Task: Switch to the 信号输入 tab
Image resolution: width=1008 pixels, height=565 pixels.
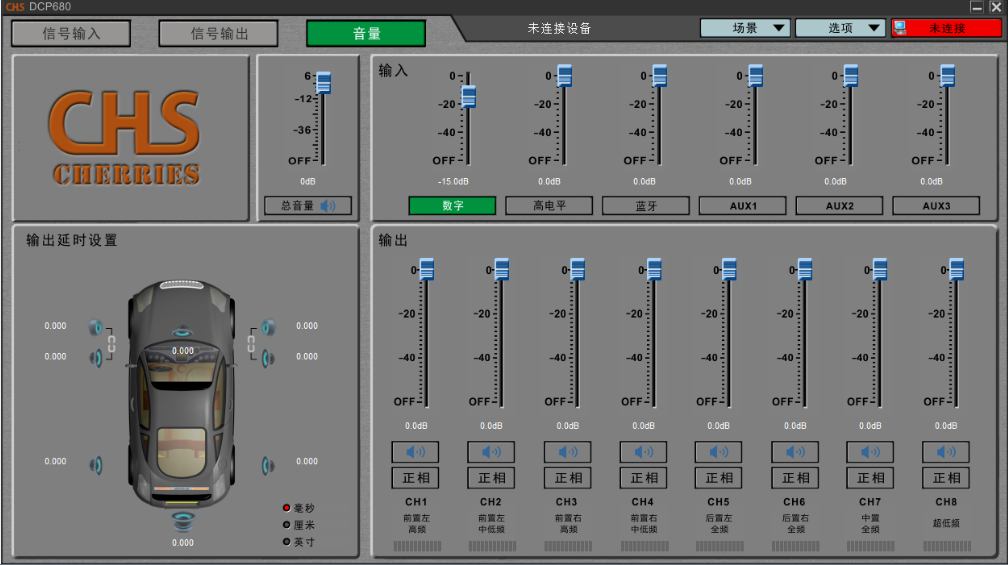Action: [x=71, y=33]
